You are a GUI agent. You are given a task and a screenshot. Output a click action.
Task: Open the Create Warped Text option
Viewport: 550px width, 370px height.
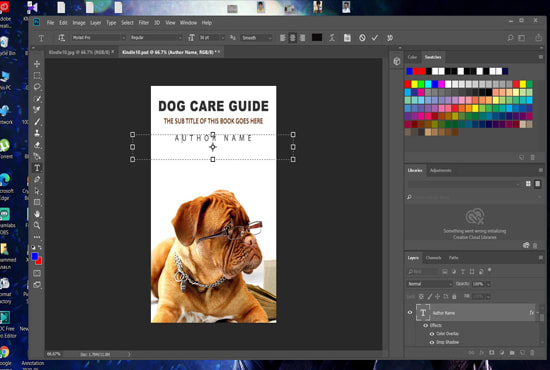point(332,38)
